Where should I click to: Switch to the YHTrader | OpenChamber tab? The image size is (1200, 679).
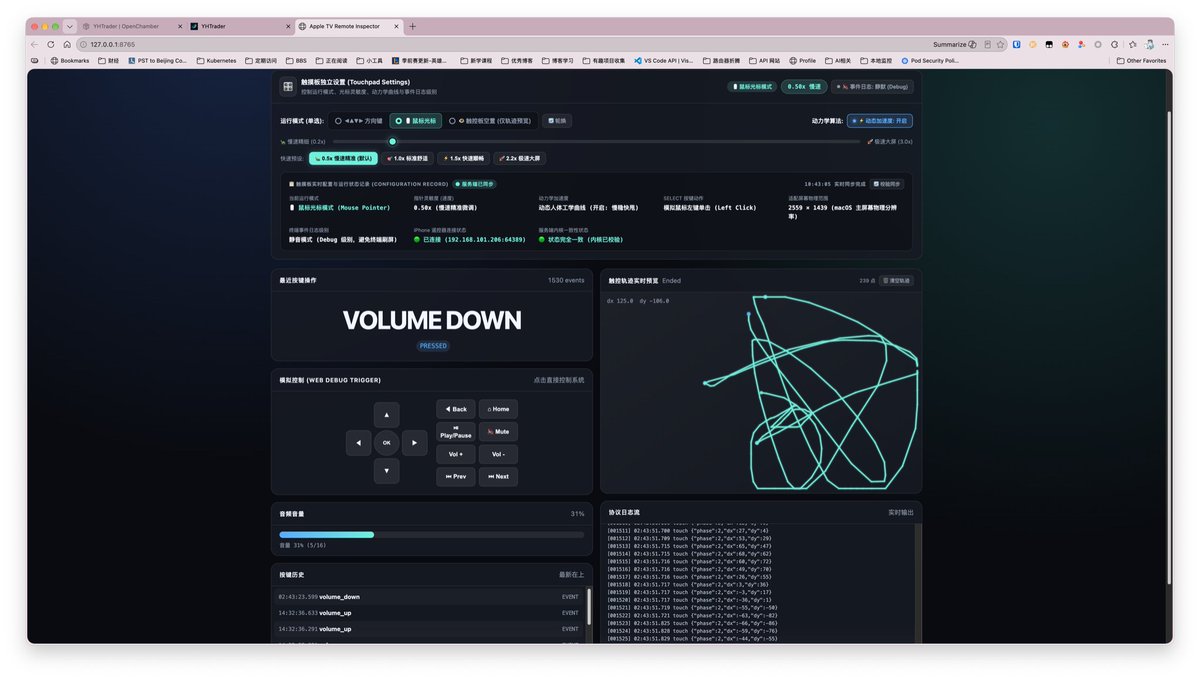[x=131, y=26]
